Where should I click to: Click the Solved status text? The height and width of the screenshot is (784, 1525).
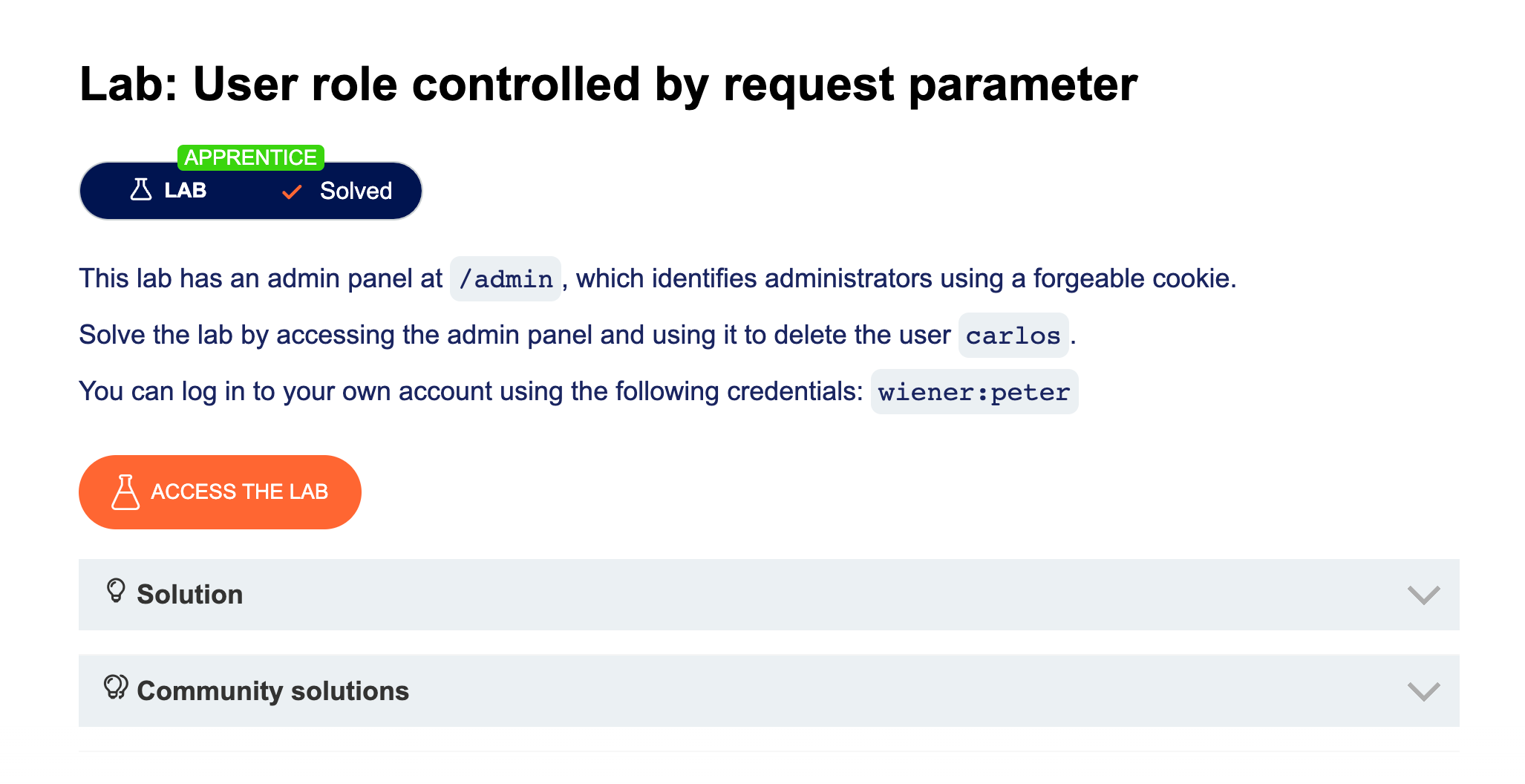(x=356, y=191)
